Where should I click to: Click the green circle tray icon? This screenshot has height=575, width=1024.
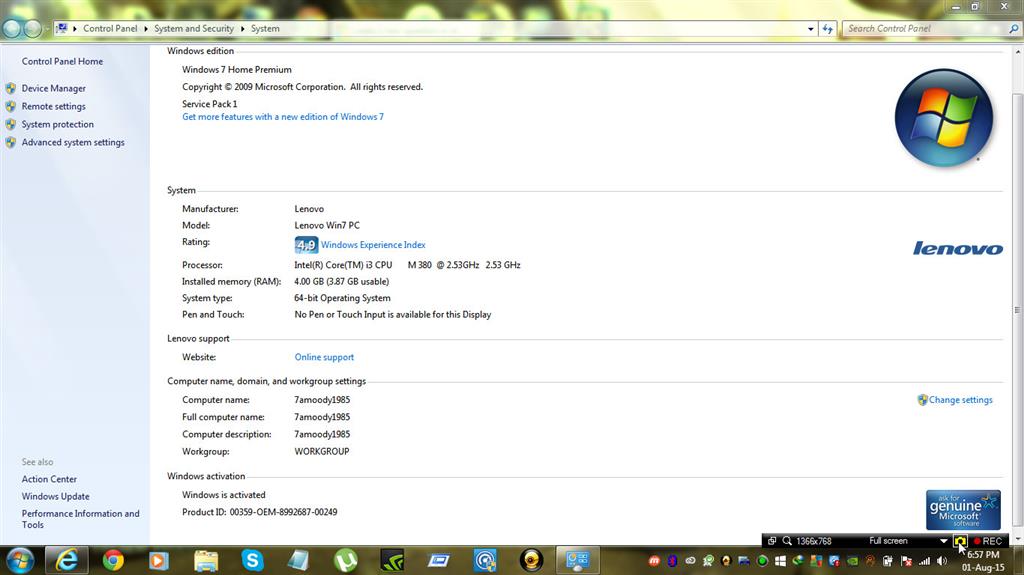click(762, 561)
